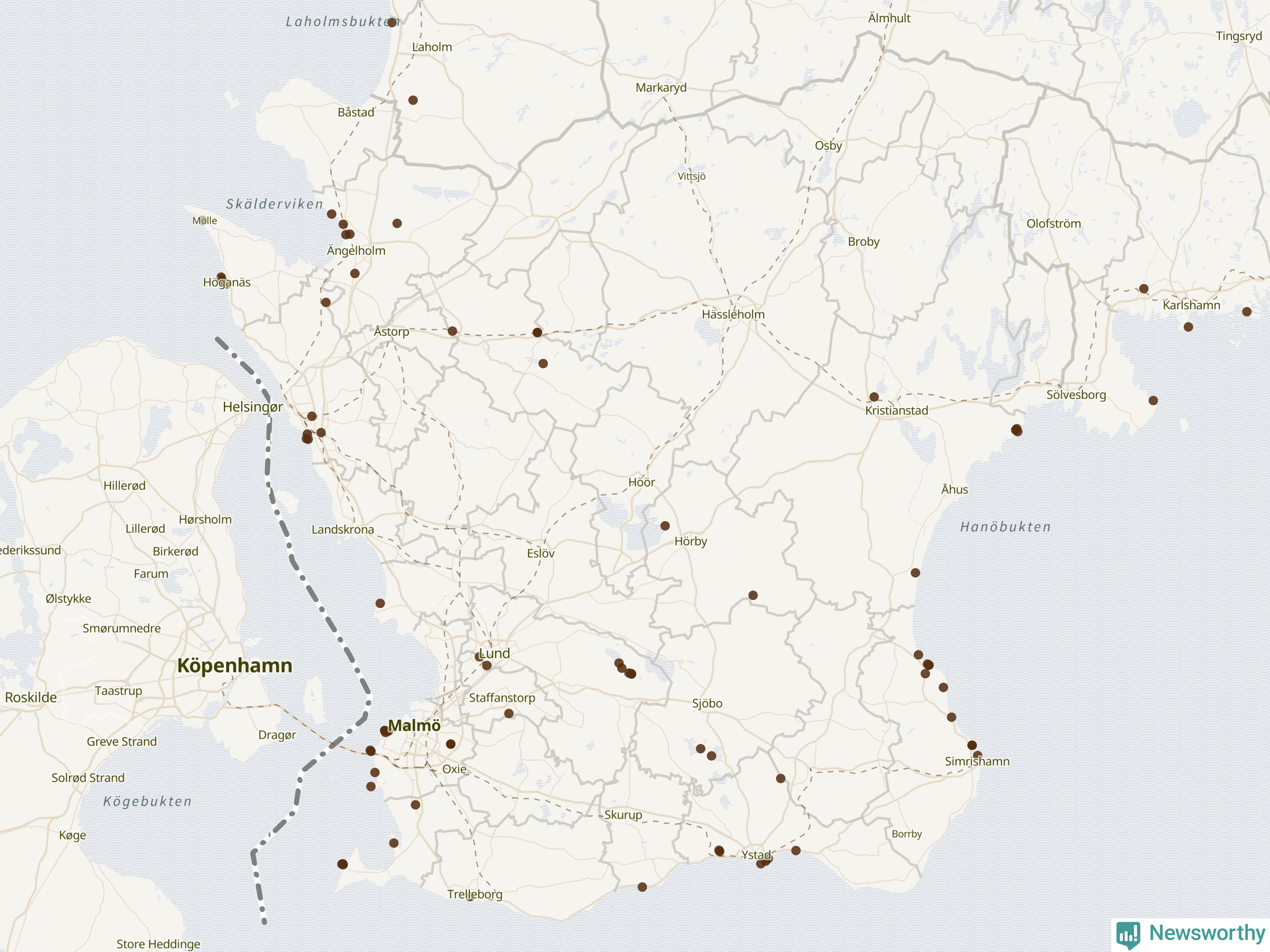Click the Oxie label
The image size is (1270, 952).
tap(454, 769)
